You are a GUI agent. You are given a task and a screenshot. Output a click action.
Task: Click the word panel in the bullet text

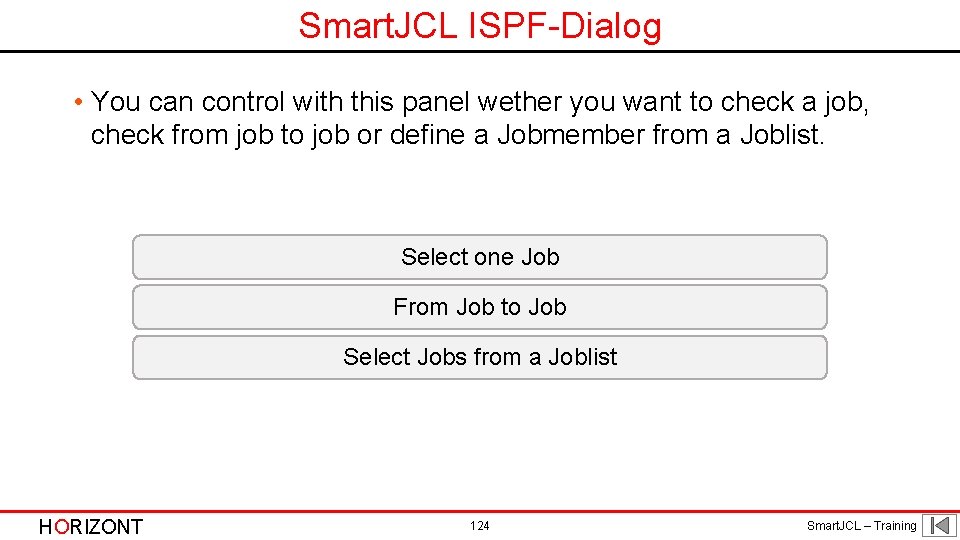tap(436, 103)
